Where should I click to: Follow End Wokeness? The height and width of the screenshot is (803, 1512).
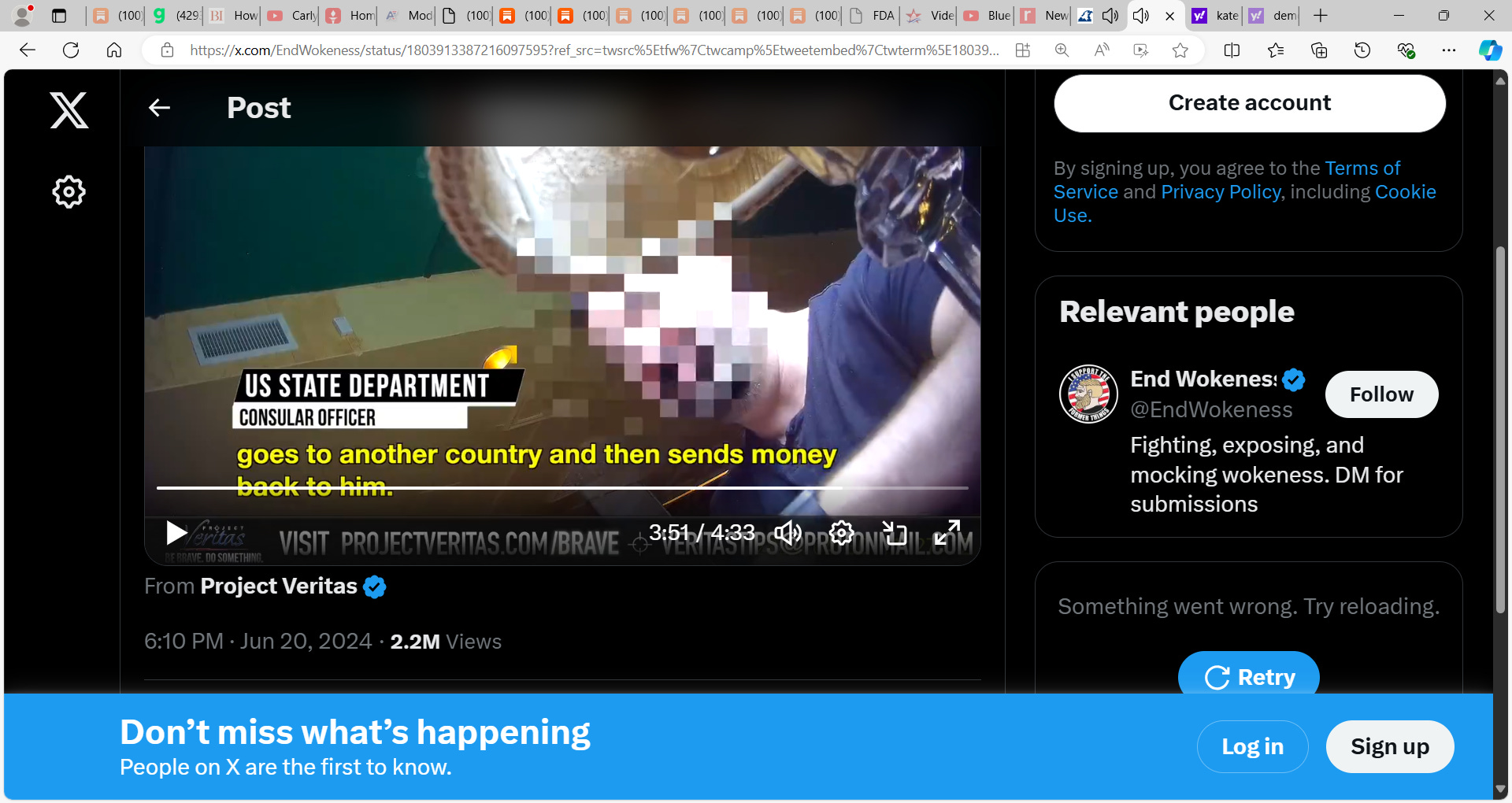pos(1381,394)
